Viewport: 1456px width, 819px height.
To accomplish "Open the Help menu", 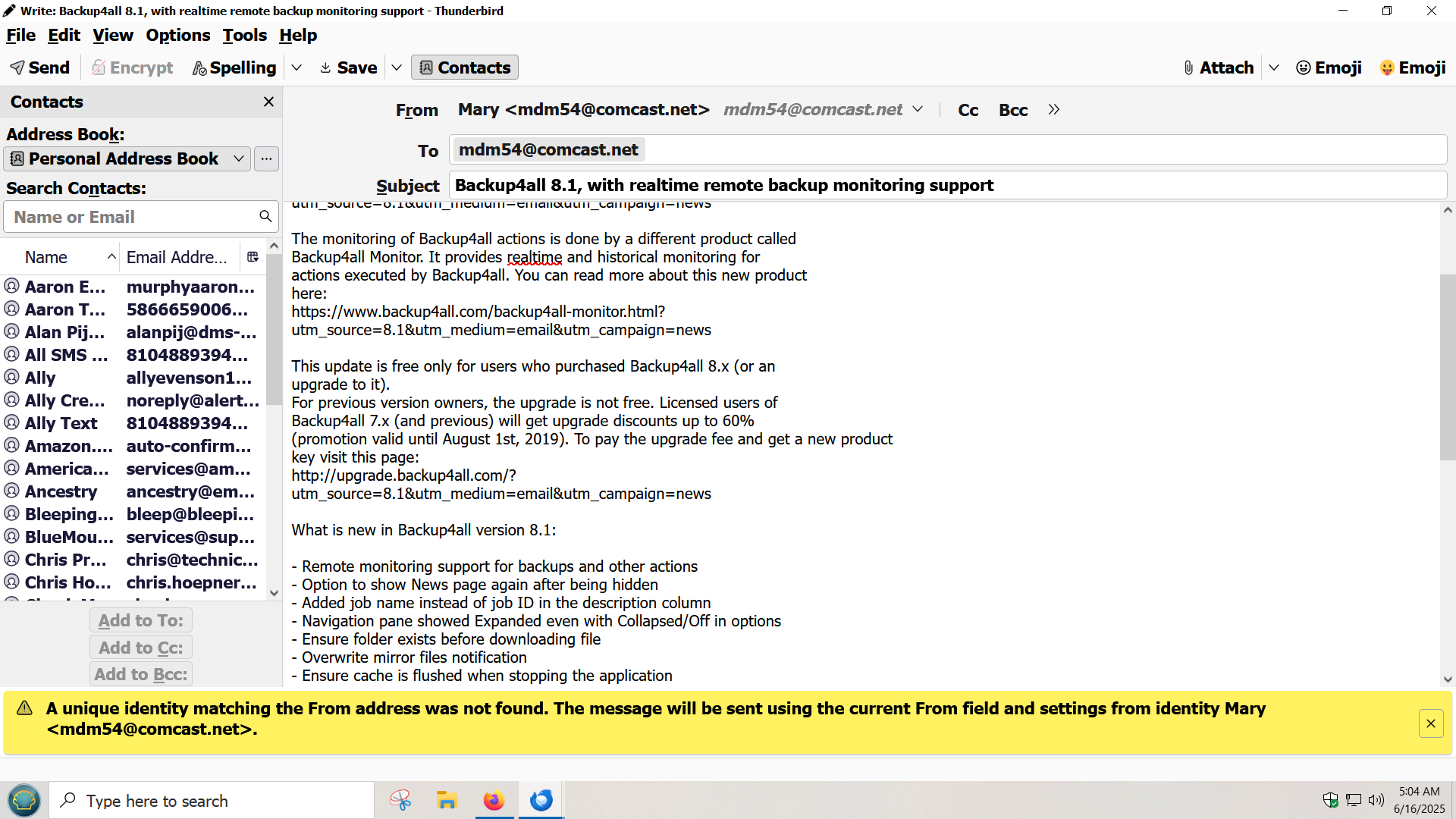I will click(x=298, y=35).
